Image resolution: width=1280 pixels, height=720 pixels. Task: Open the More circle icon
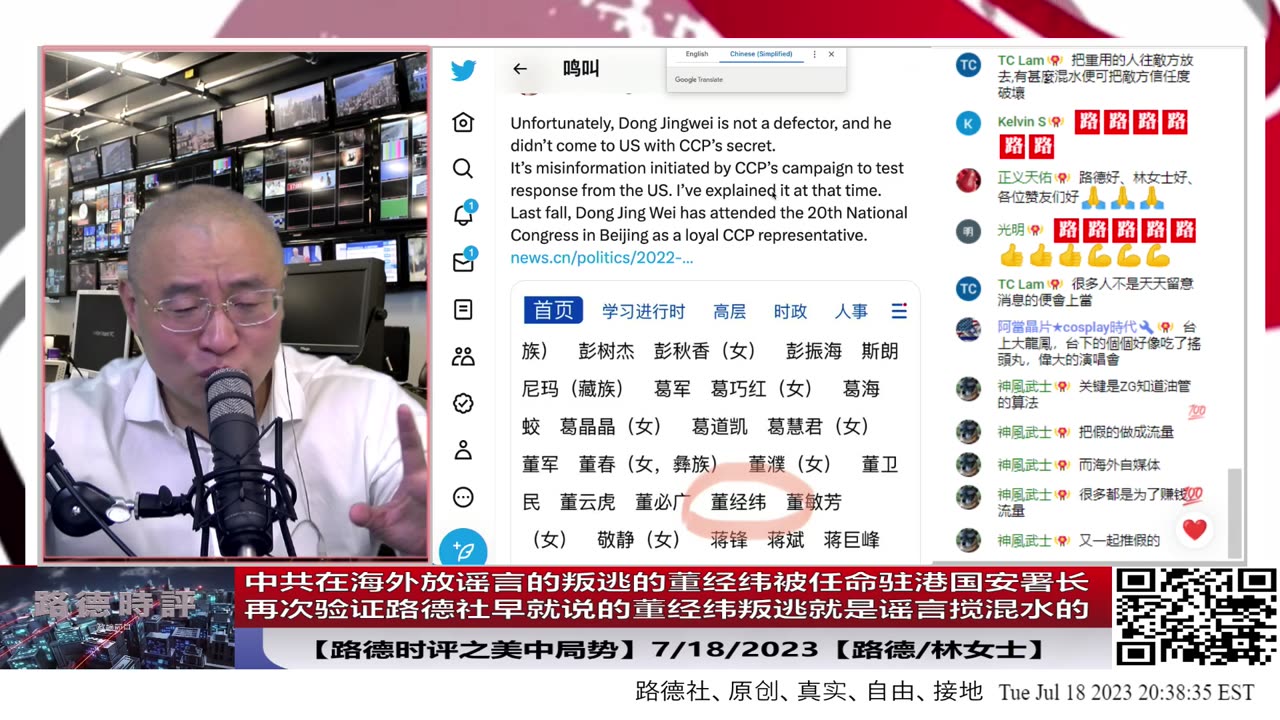click(x=463, y=497)
